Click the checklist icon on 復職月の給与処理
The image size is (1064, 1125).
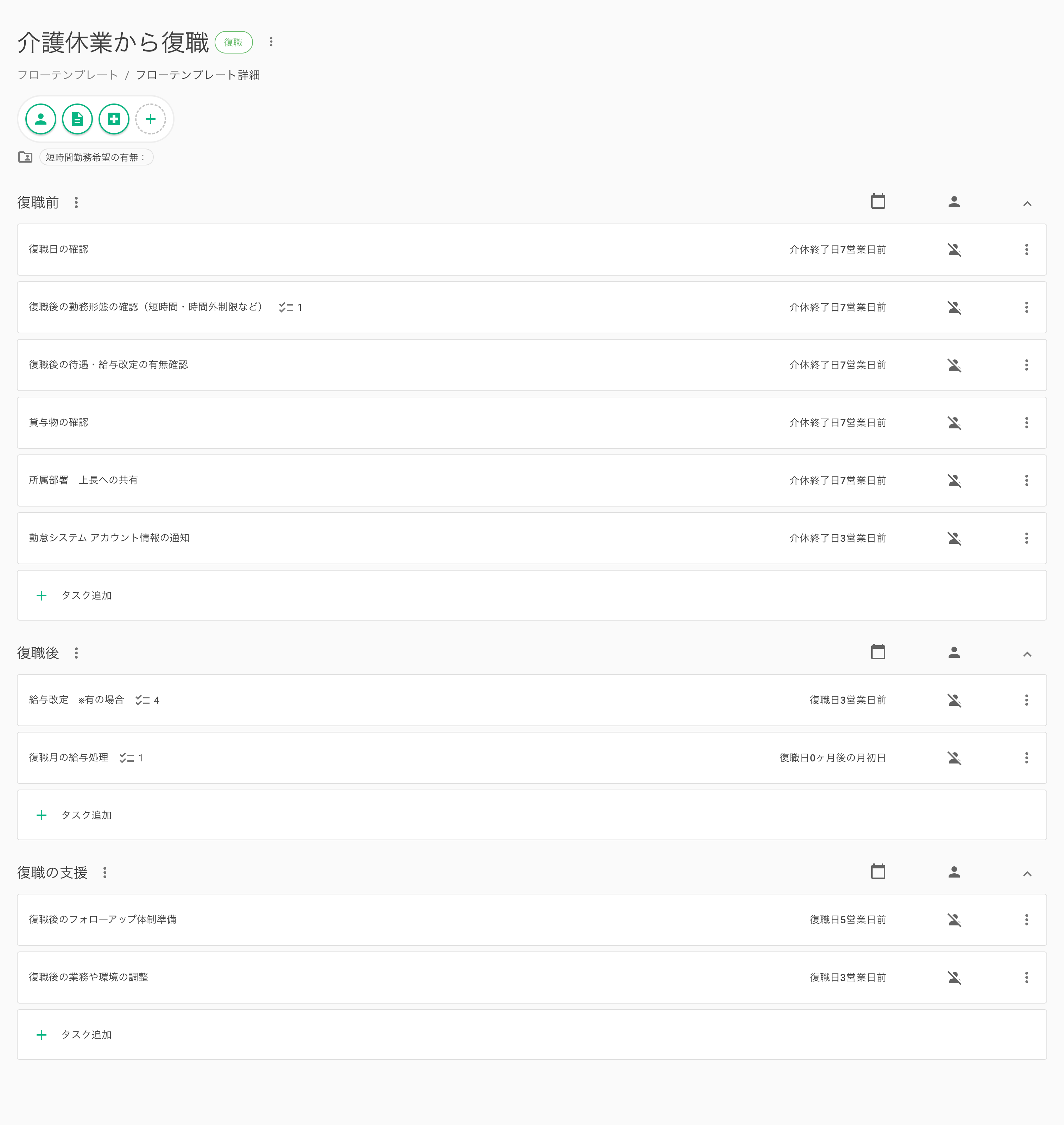(x=126, y=758)
